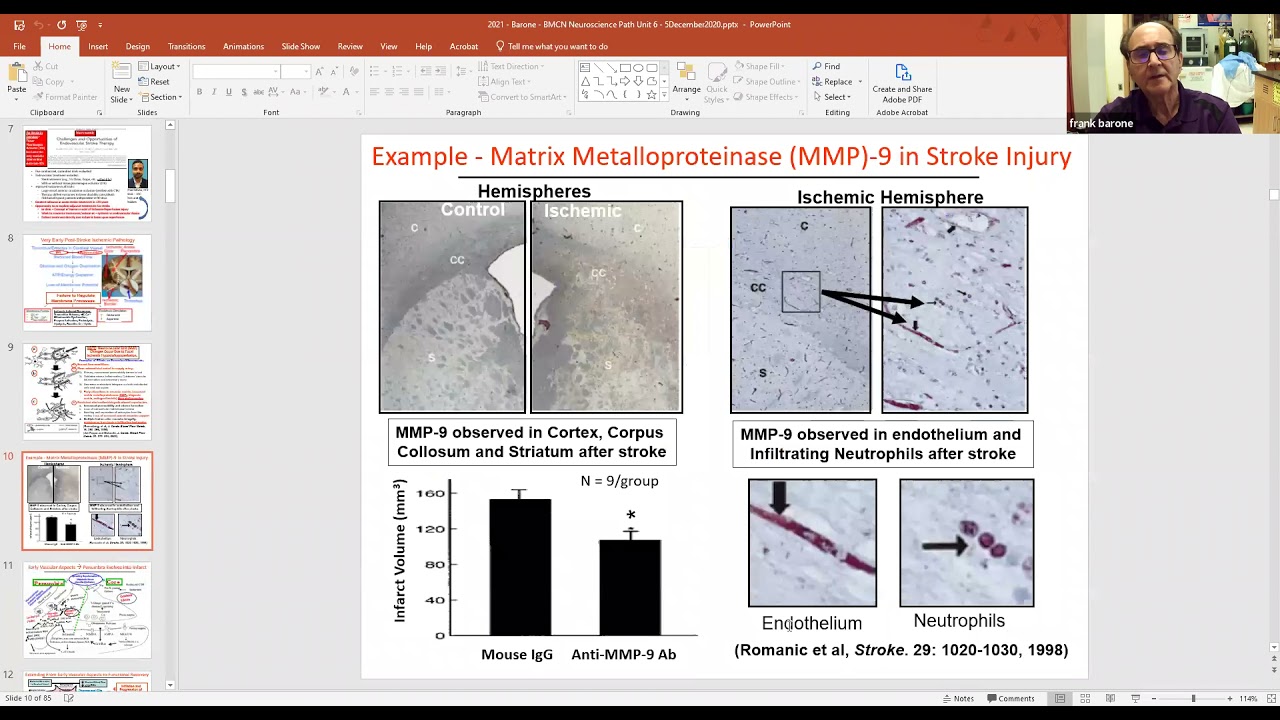Select the rectangle shape in gallery
This screenshot has height=720, width=1280.
625,68
